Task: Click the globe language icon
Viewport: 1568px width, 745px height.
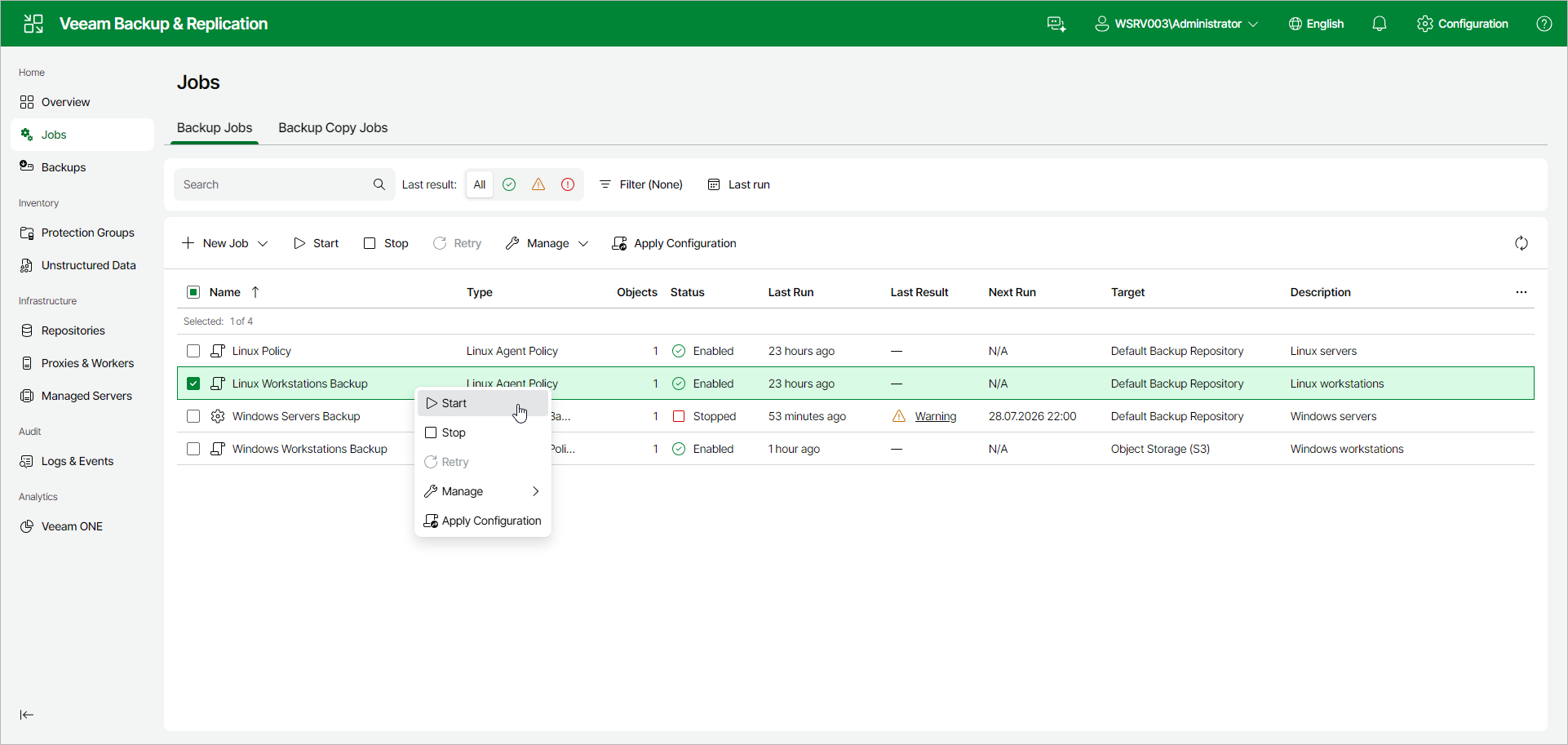Action: [1296, 24]
